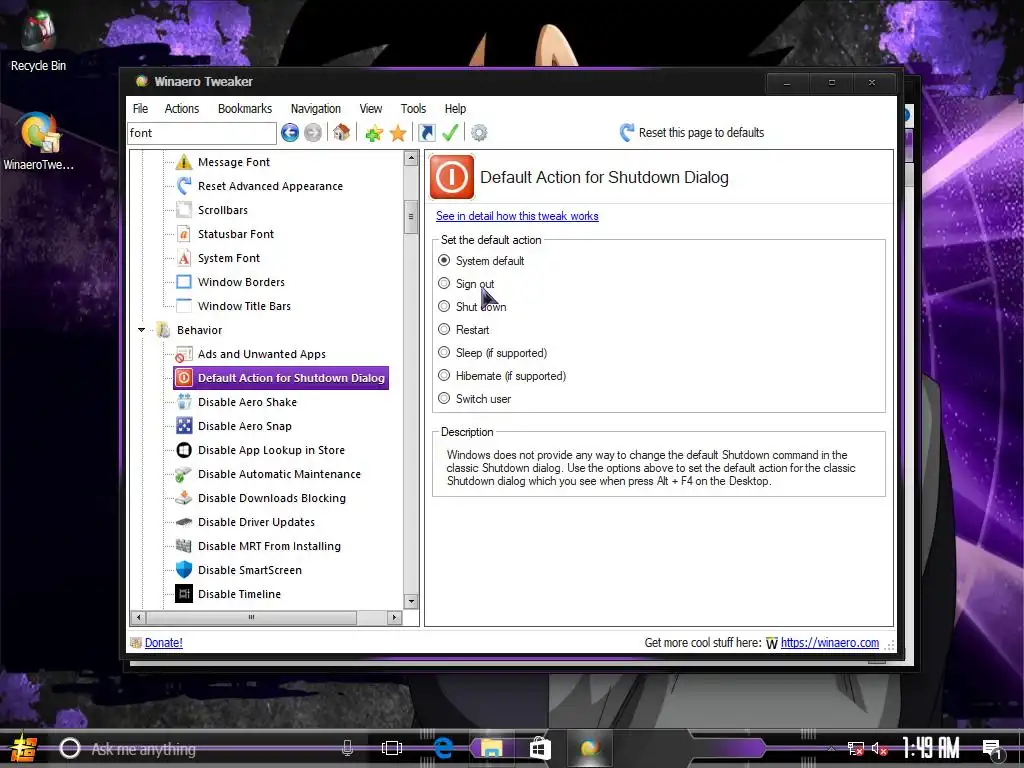Viewport: 1024px width, 768px height.
Task: Click the Start button on the taskbar
Action: click(24, 748)
